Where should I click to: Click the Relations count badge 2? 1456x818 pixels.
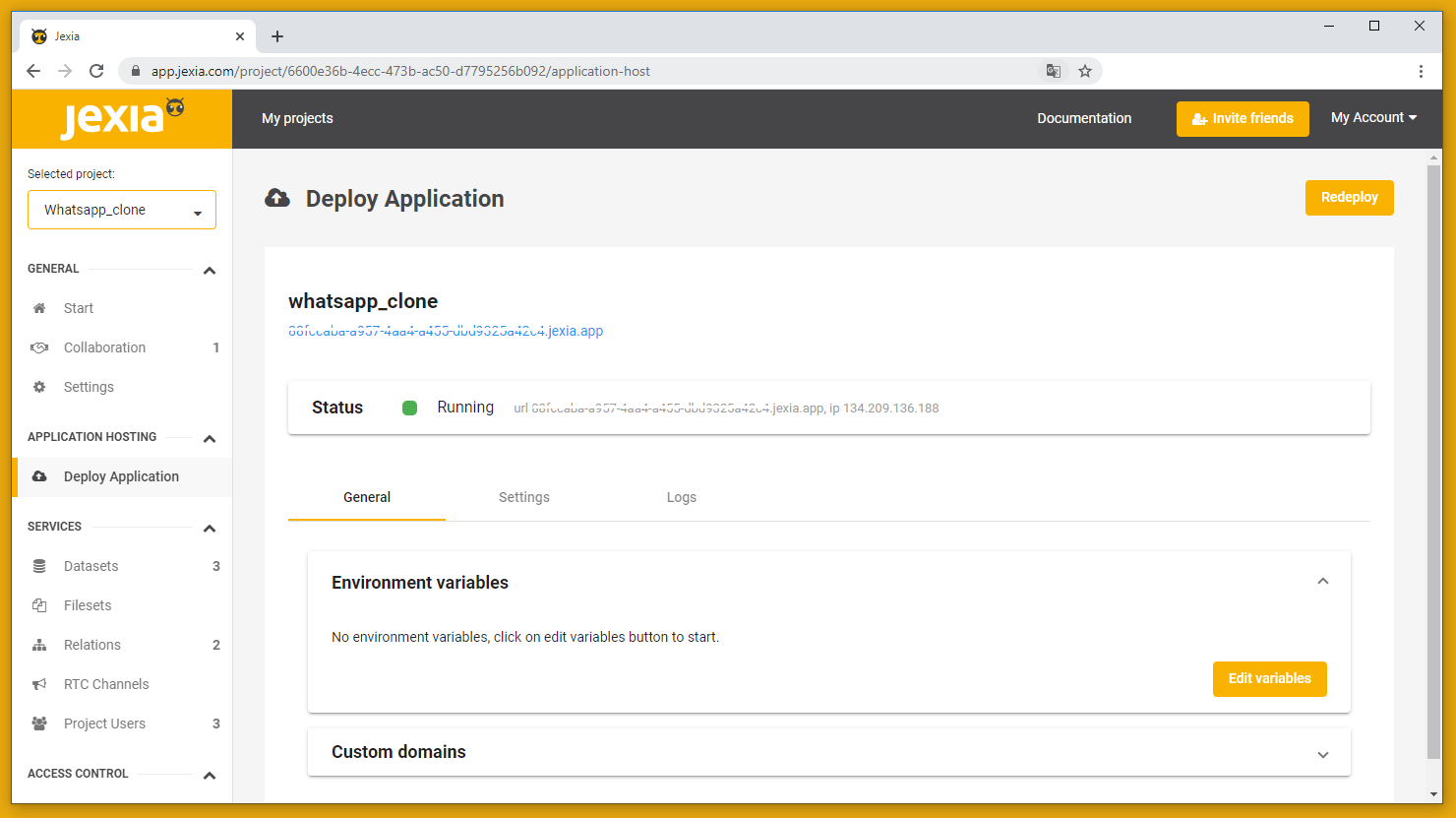216,645
